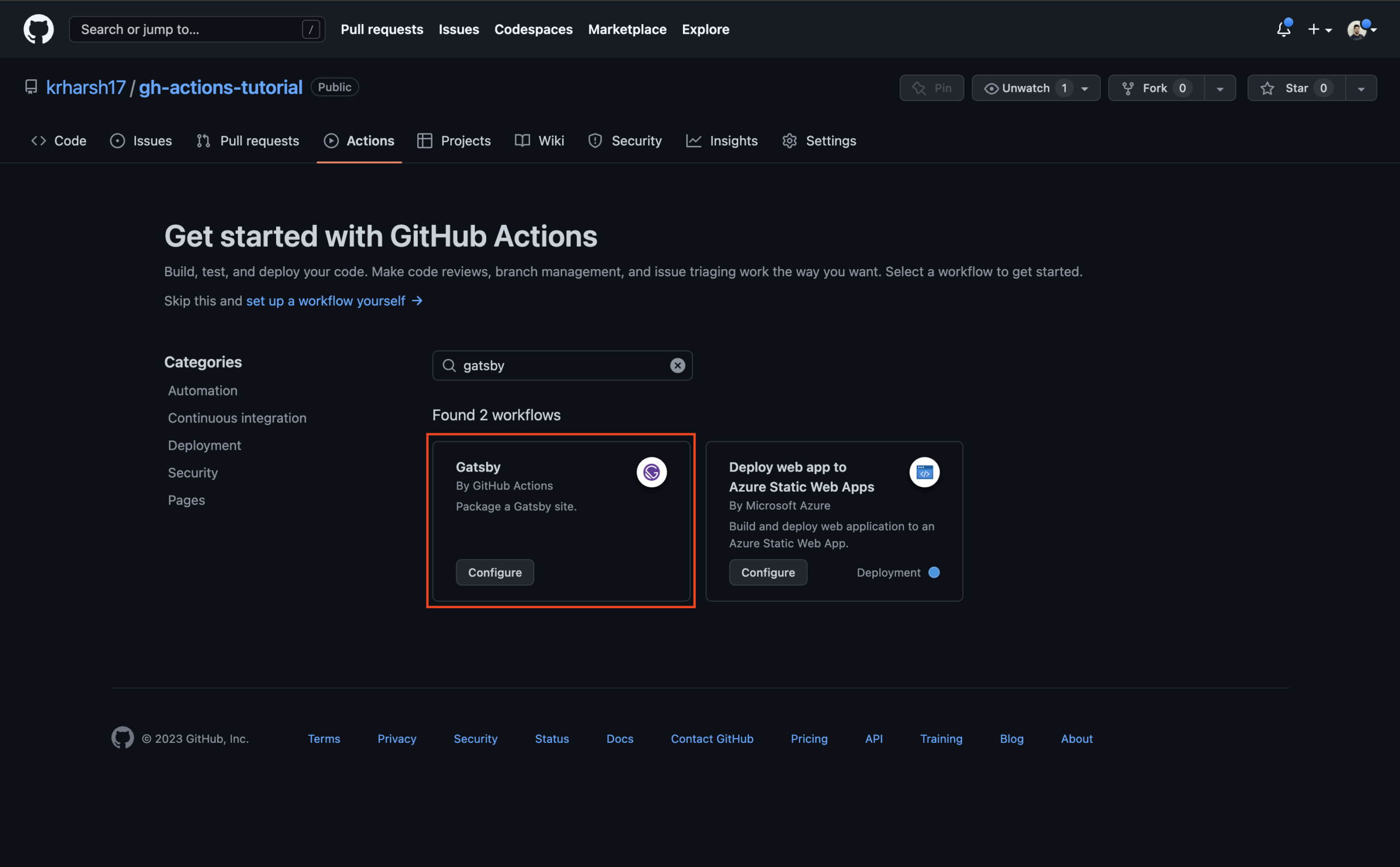Click the repository book icon
The width and height of the screenshot is (1400, 867).
pyautogui.click(x=31, y=87)
